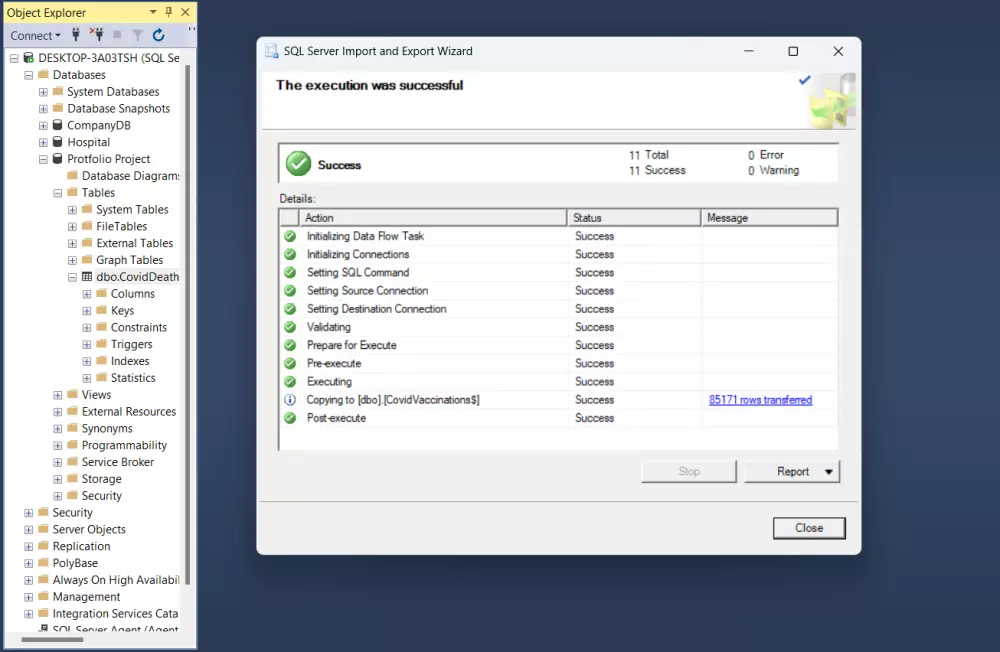Select FileTables in the tree
This screenshot has height=652, width=1000.
click(121, 226)
